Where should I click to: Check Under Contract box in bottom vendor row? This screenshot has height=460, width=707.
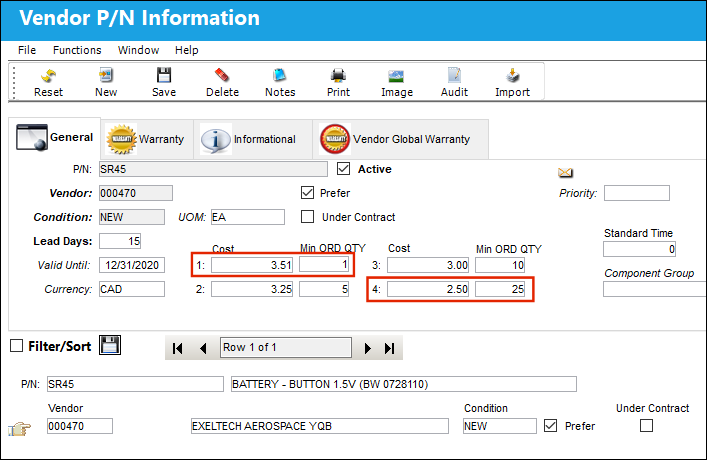(647, 425)
